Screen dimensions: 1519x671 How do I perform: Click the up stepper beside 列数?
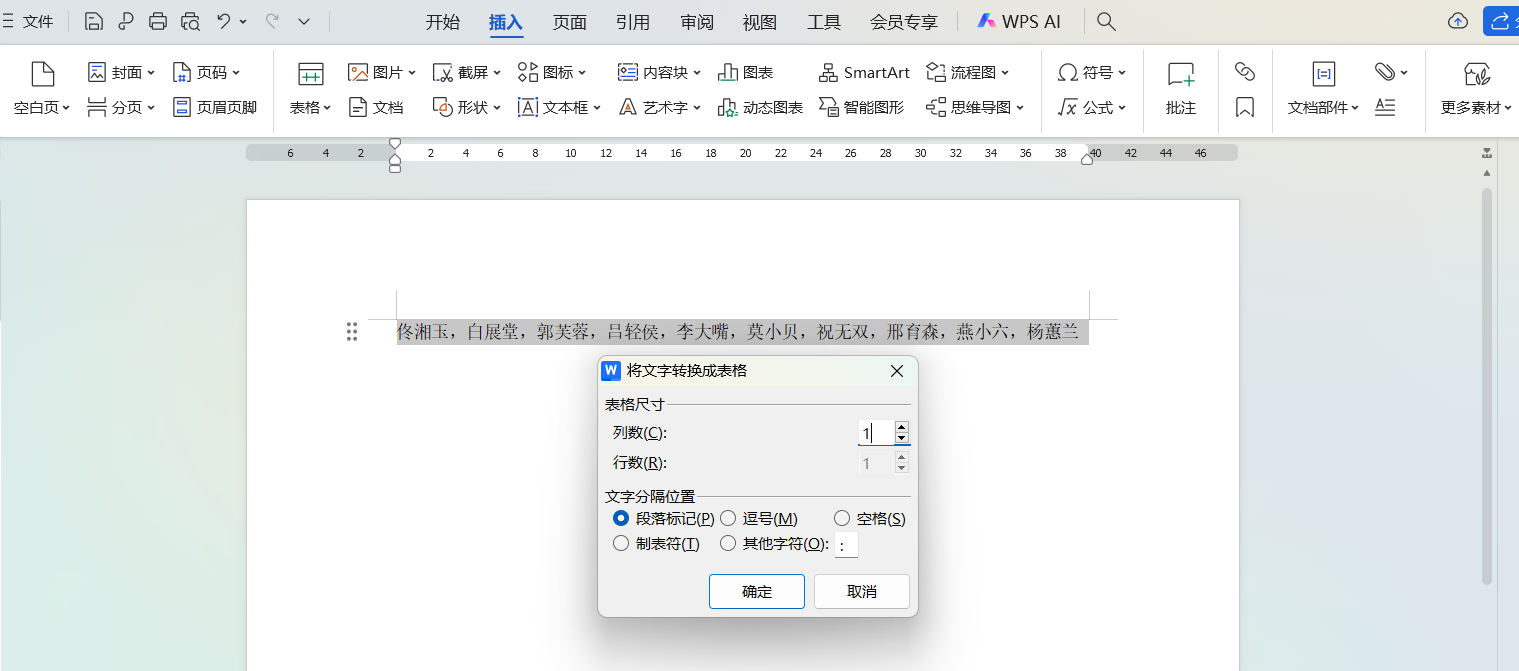tap(901, 427)
